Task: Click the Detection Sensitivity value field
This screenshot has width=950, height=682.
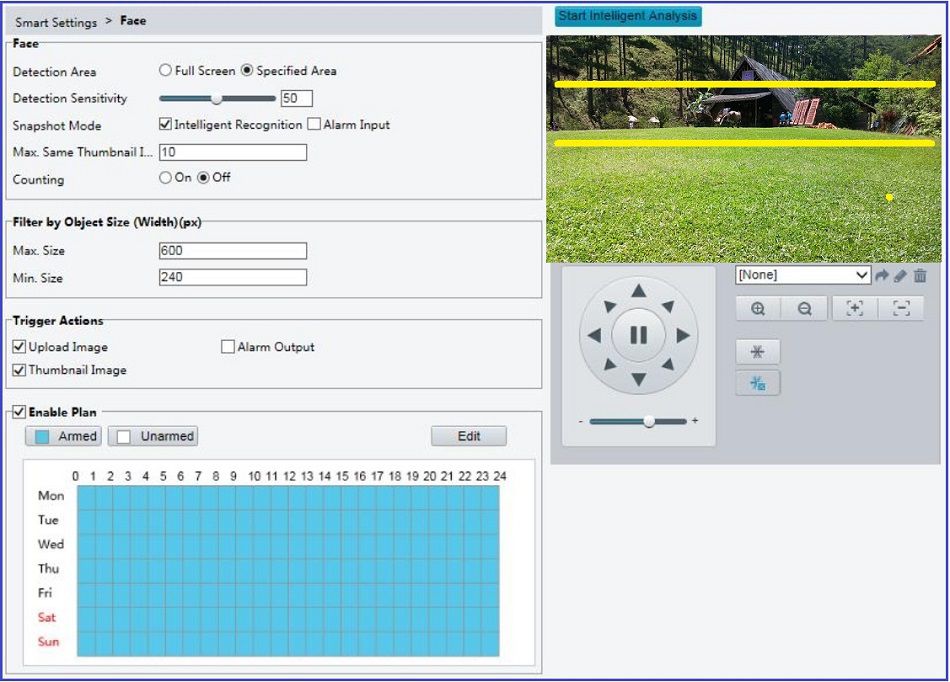Action: tap(297, 98)
